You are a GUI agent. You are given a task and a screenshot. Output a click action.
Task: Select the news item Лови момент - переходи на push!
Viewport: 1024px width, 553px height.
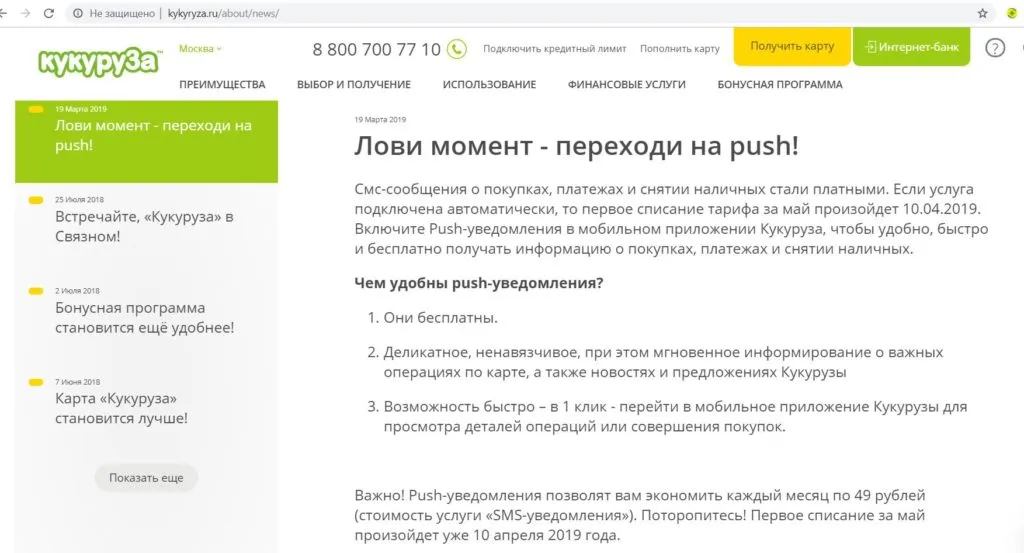pos(147,141)
